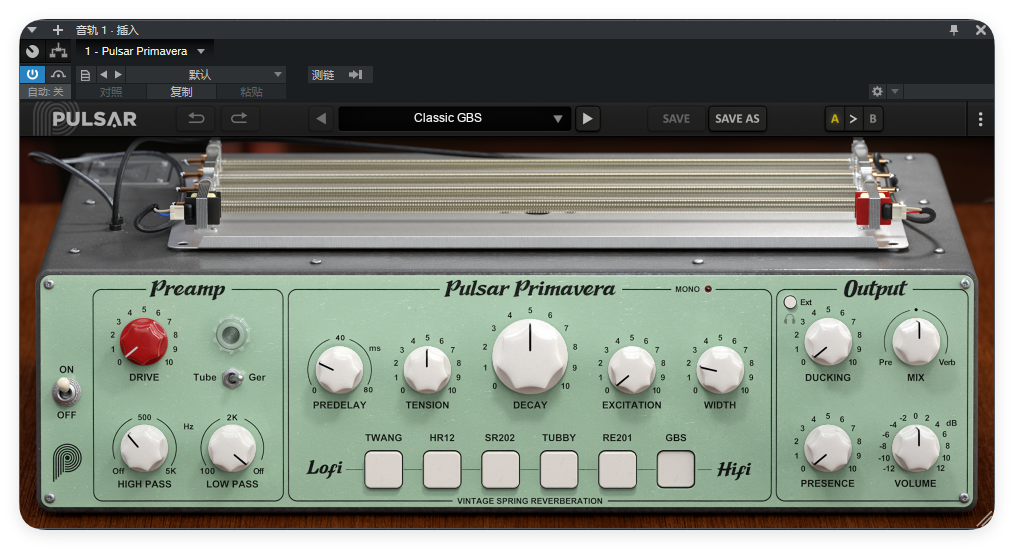Select the RE201 spring type
The image size is (1014, 549).
coord(618,469)
